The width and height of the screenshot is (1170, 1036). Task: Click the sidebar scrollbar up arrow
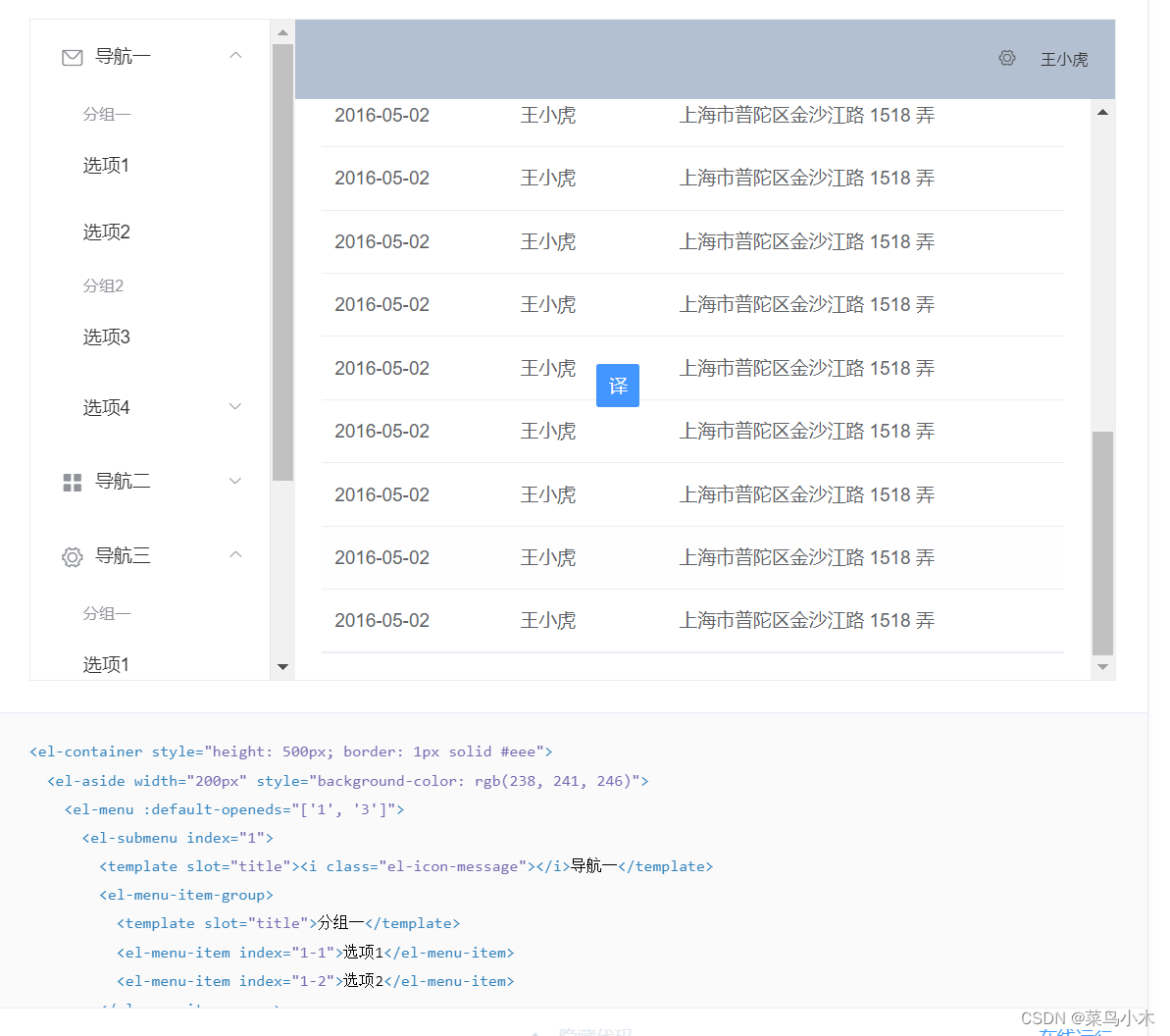282,32
